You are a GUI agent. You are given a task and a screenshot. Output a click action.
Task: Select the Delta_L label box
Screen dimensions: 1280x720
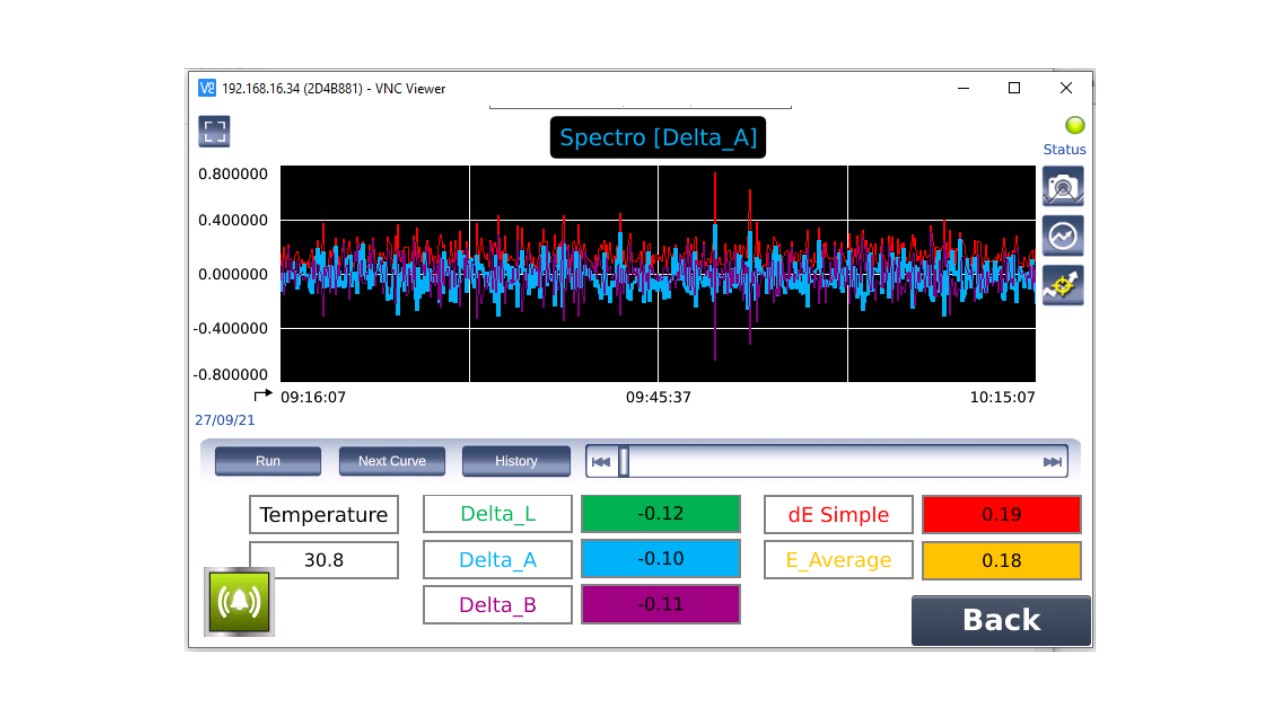(498, 514)
